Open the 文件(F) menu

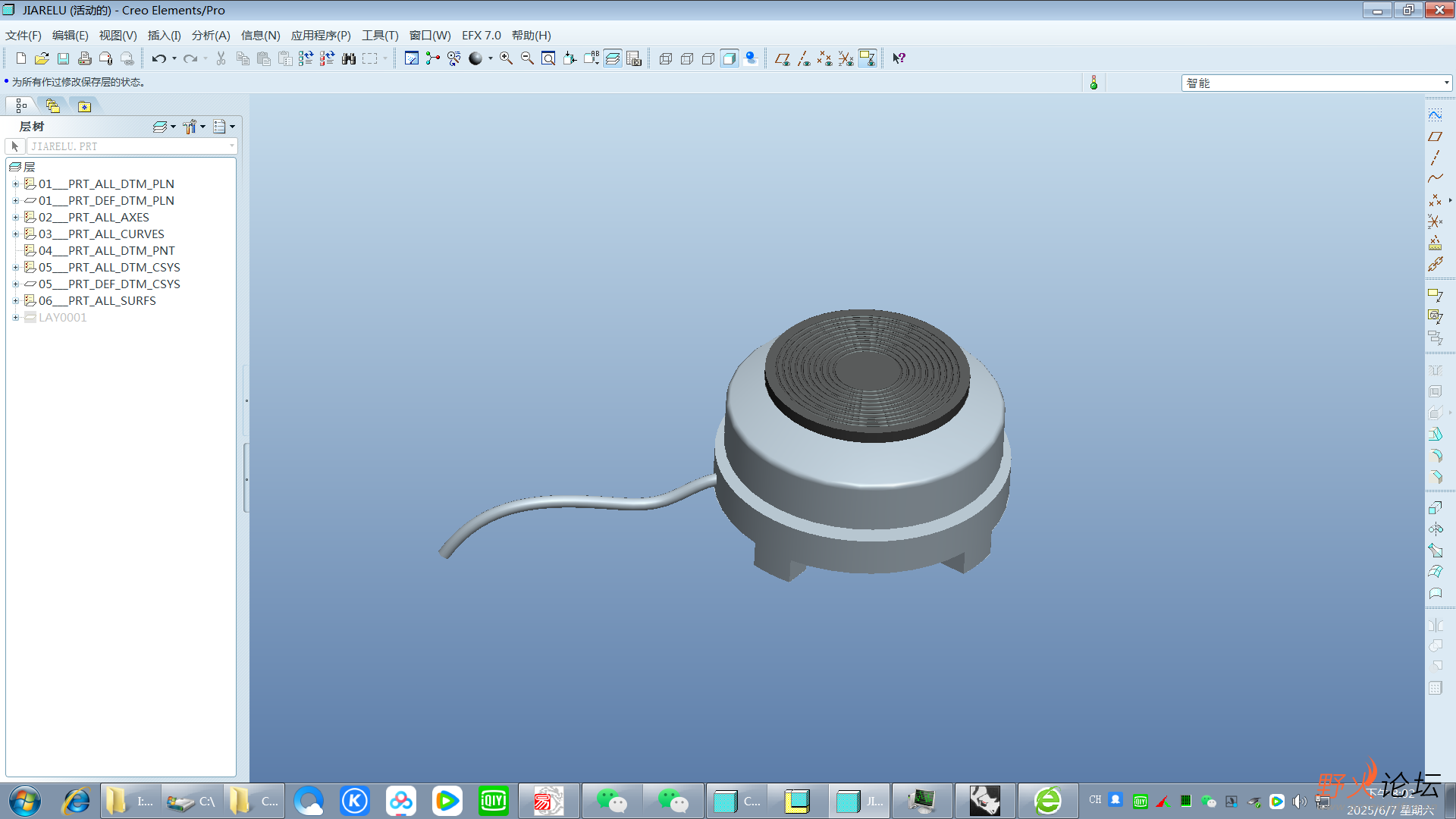pos(24,36)
